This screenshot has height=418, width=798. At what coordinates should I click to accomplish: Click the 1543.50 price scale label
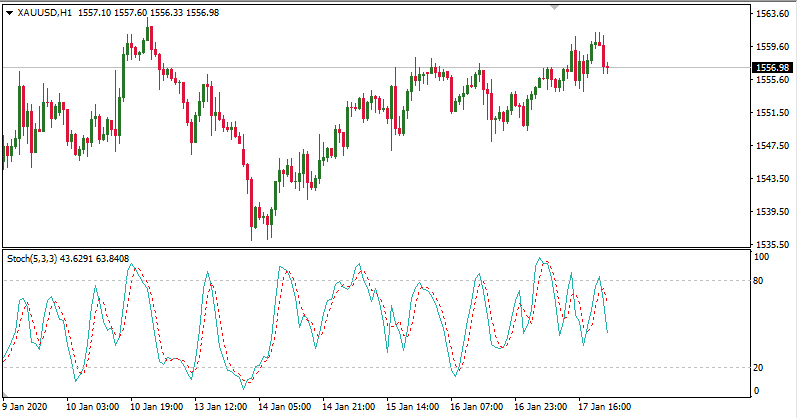tap(772, 179)
